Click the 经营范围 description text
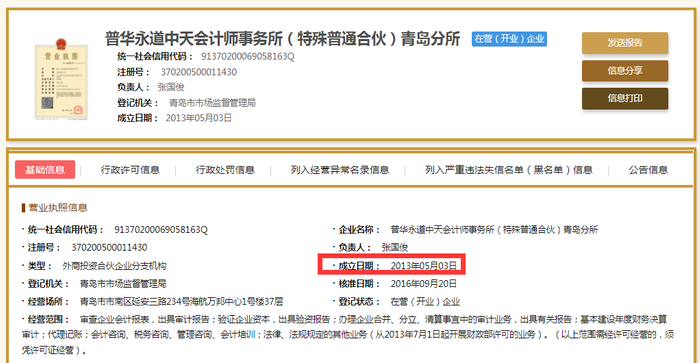 348,335
